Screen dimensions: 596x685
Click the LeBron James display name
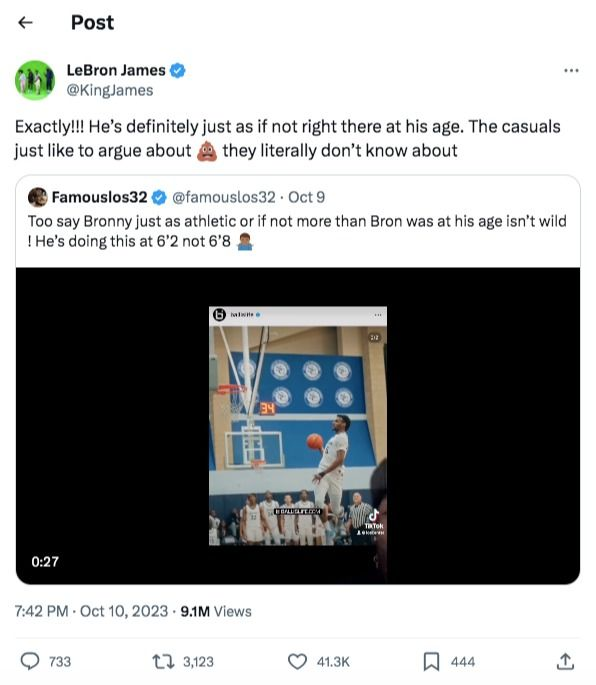[x=116, y=70]
